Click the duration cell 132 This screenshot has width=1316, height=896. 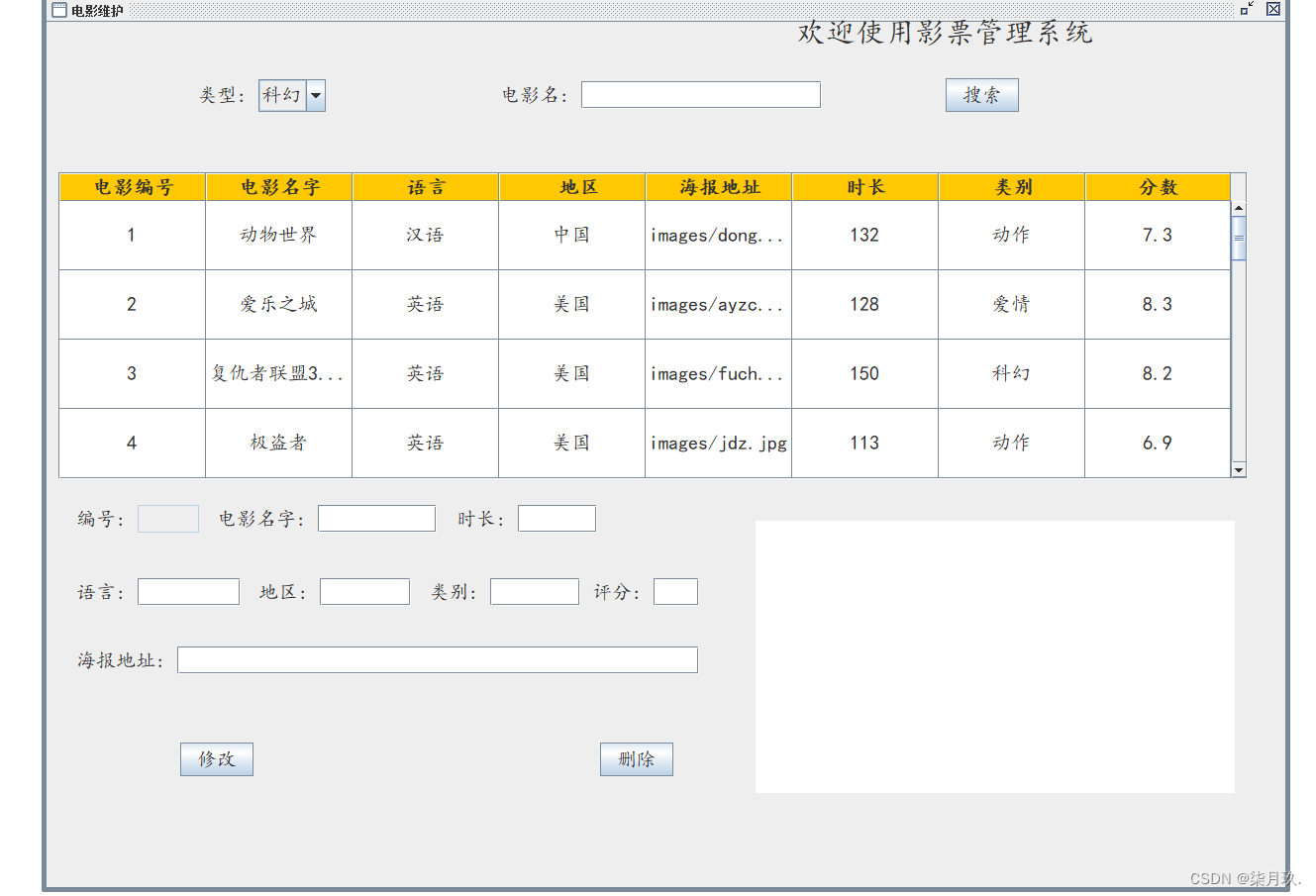pos(864,236)
